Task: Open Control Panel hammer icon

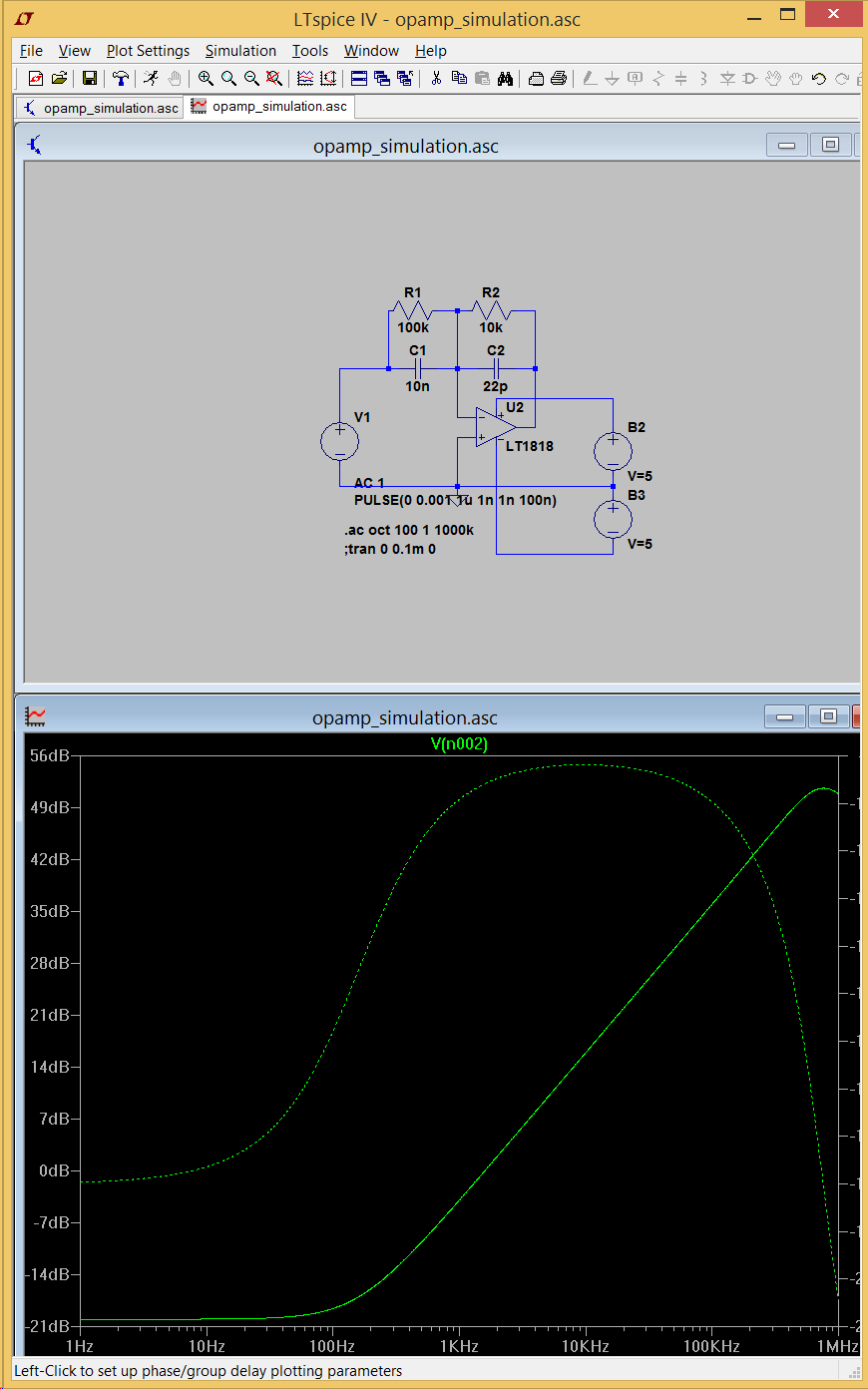Action: [121, 78]
